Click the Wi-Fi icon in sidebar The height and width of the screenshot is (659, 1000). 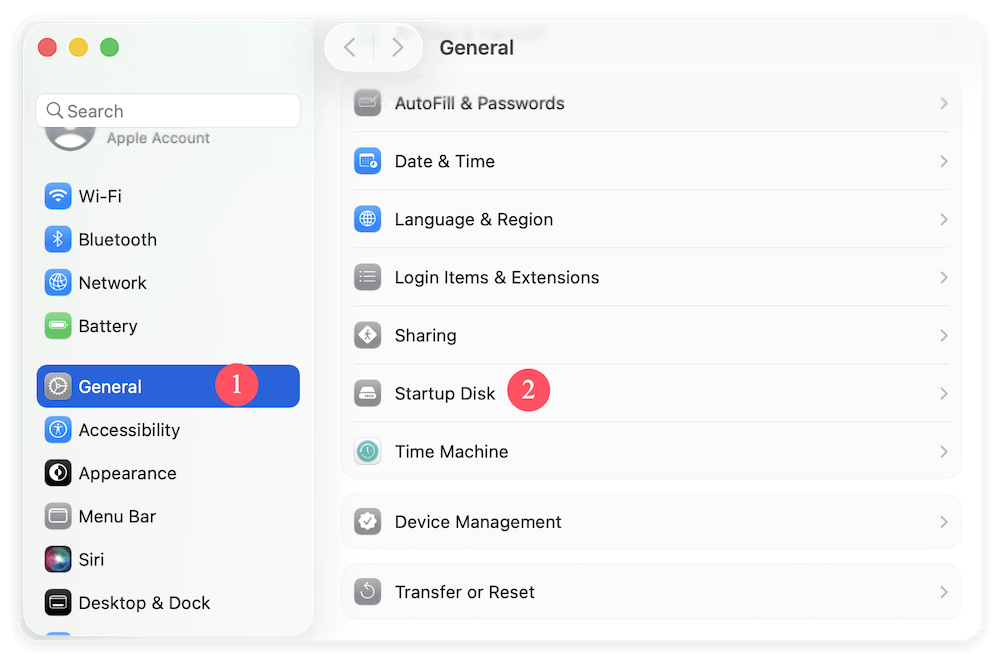(x=58, y=196)
